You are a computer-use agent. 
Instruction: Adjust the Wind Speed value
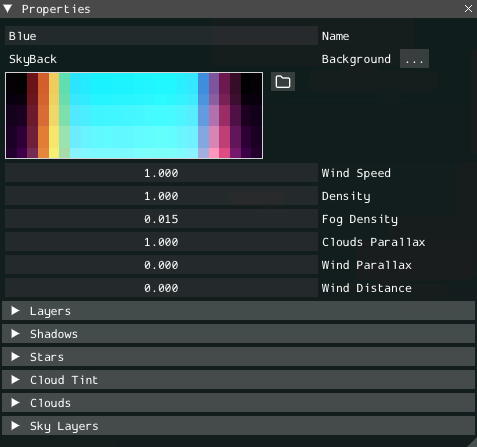pyautogui.click(x=161, y=173)
